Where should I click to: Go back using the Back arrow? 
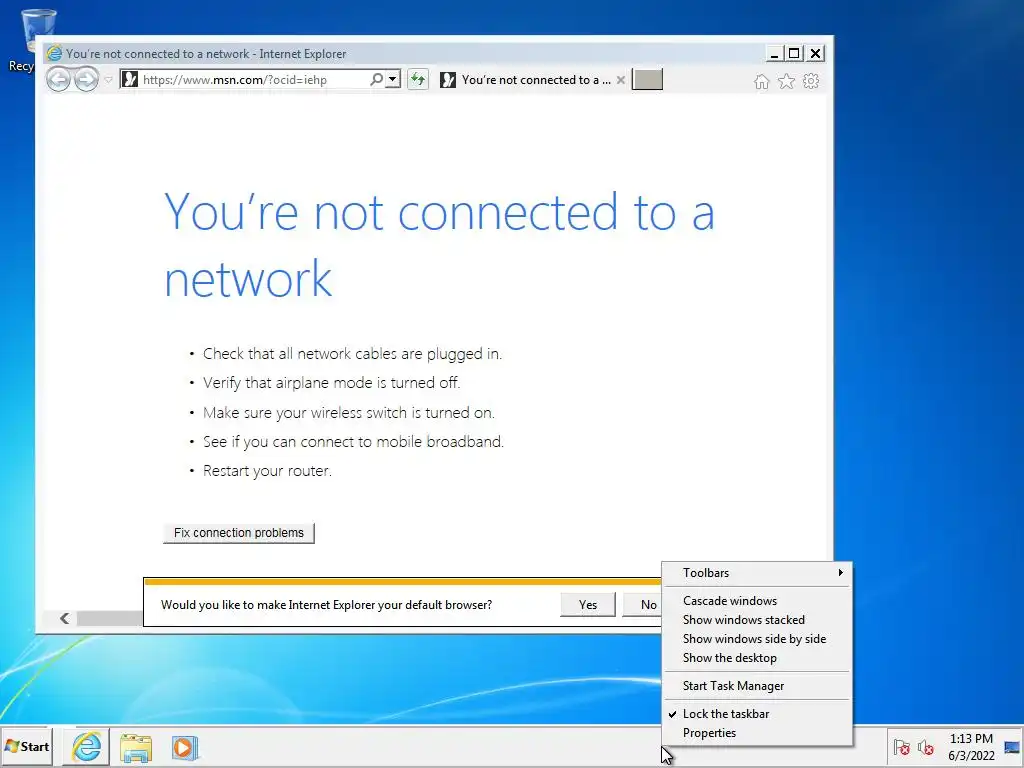pos(59,80)
